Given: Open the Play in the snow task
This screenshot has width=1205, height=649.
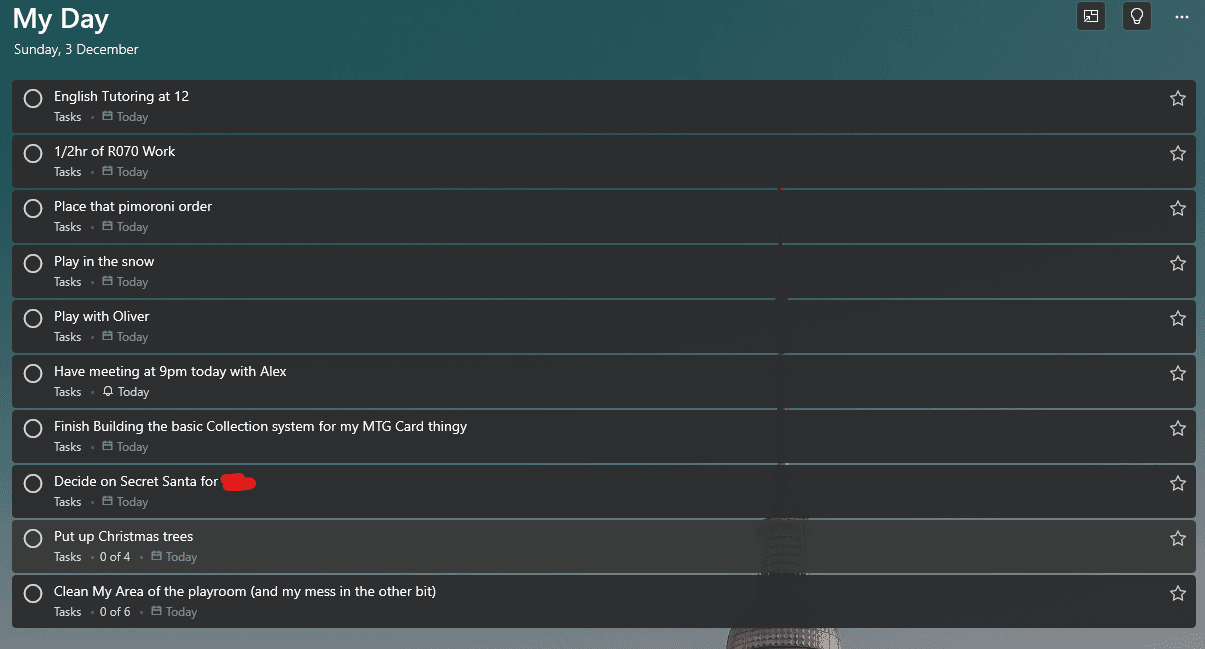Looking at the screenshot, I should click(104, 261).
